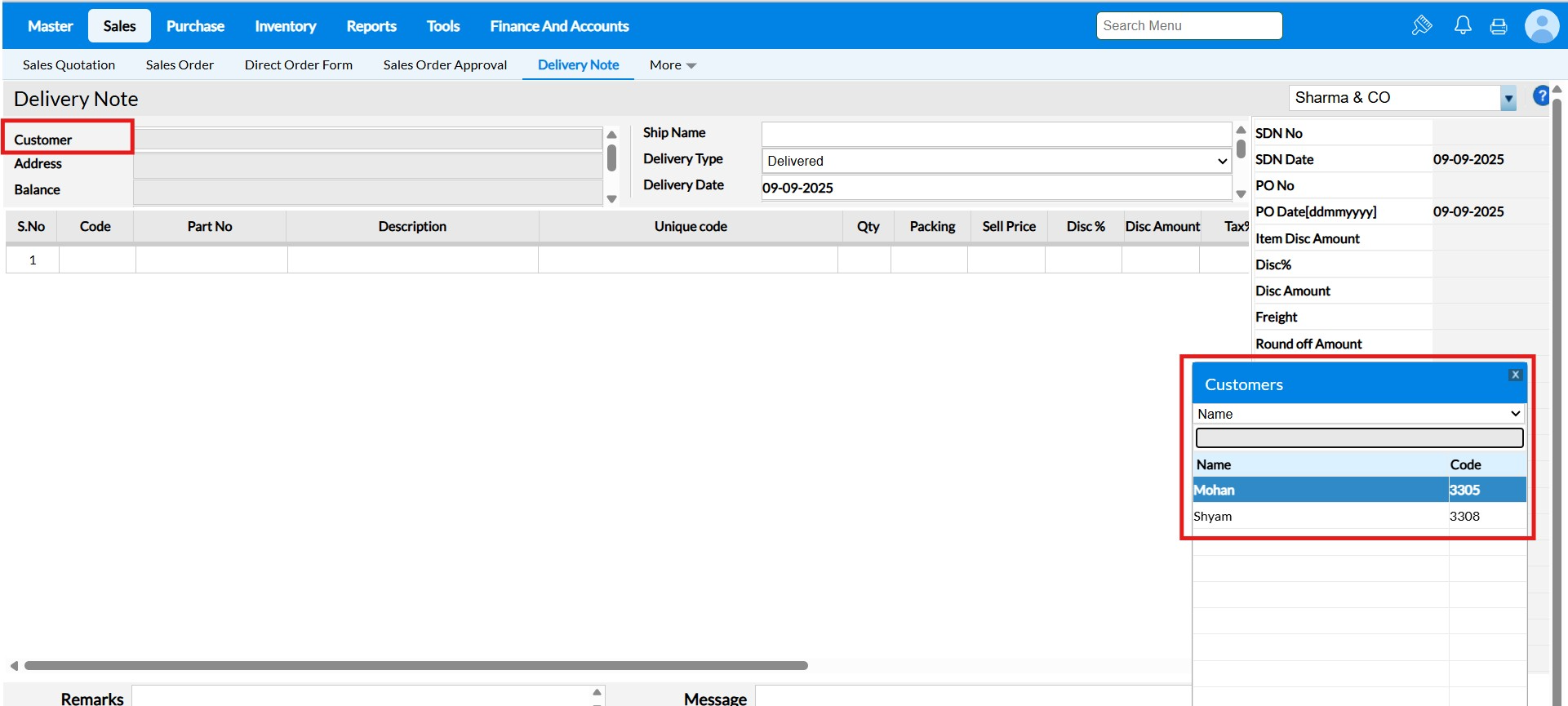Click row number 1 in the item grid

pyautogui.click(x=33, y=260)
